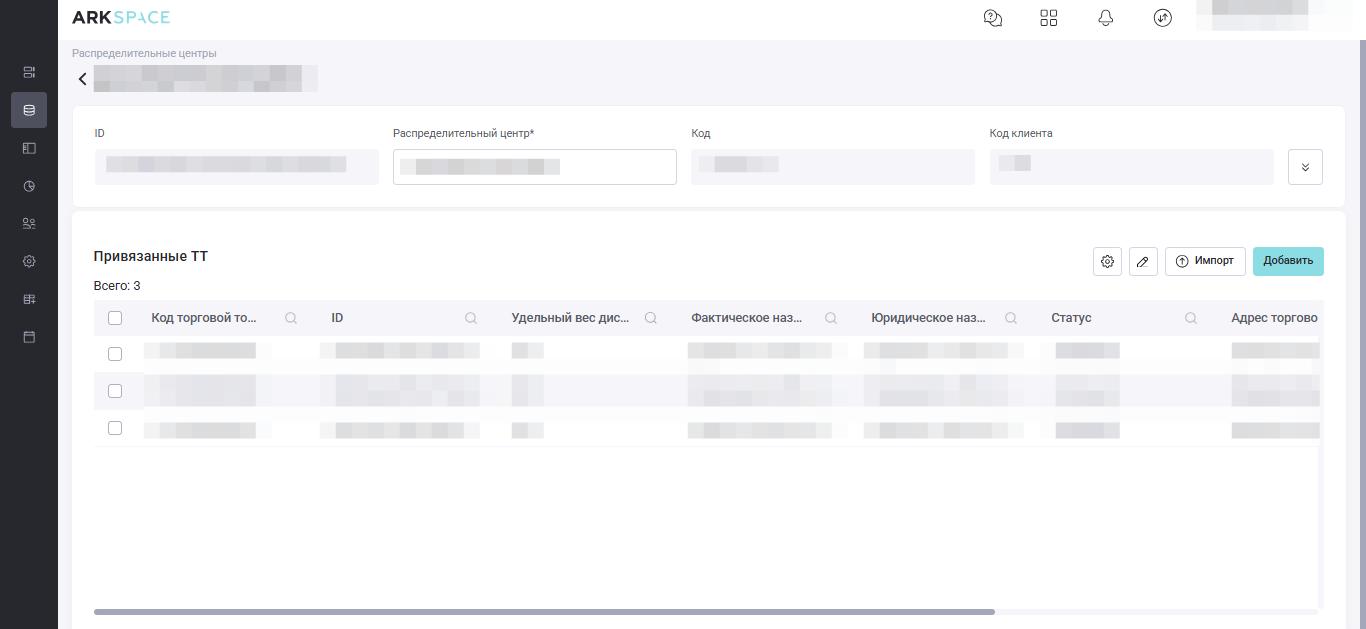Click the Распределительные центры breadcrumb

(x=144, y=53)
